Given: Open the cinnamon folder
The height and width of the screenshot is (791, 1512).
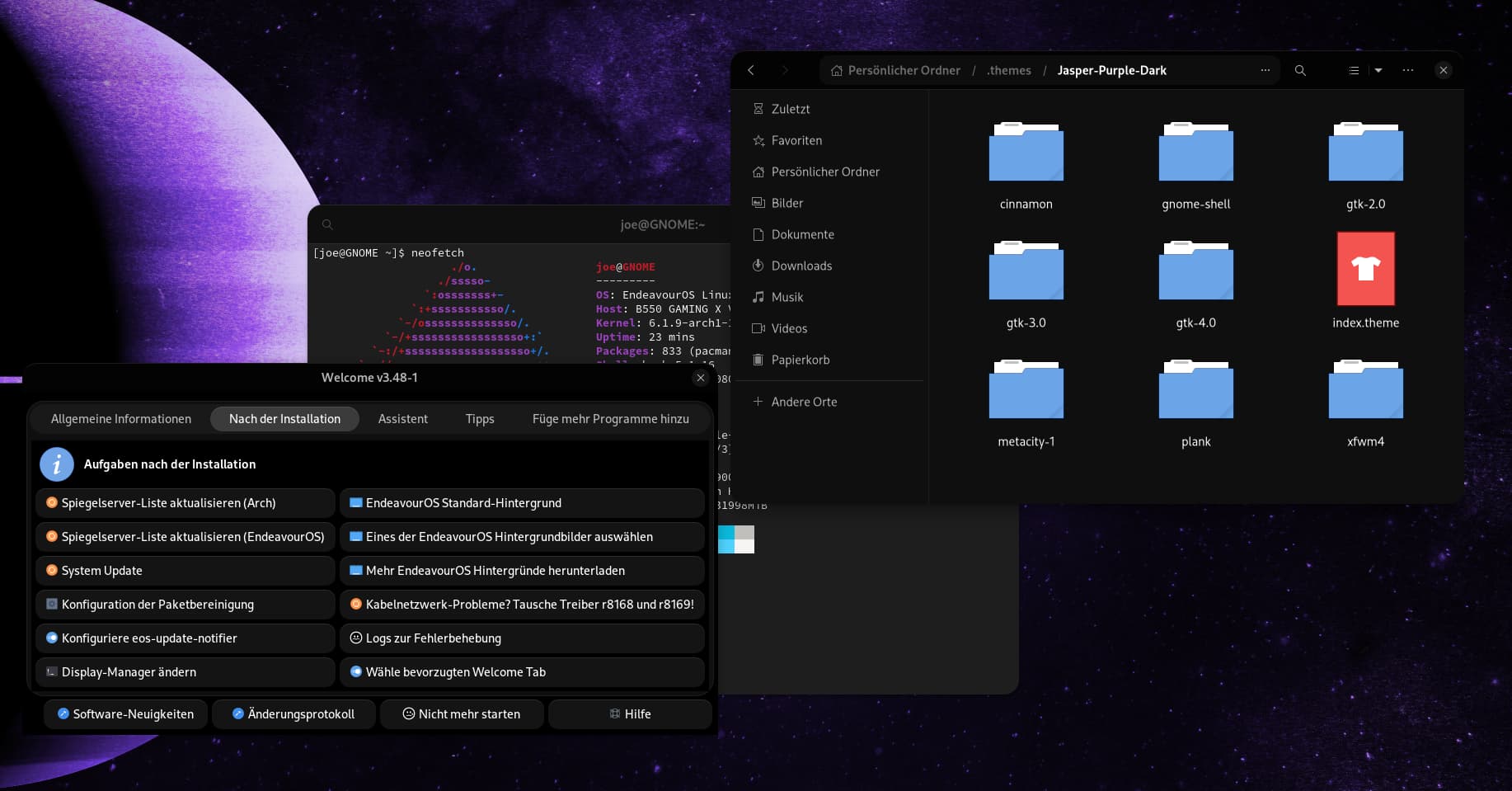Looking at the screenshot, I should [1026, 167].
